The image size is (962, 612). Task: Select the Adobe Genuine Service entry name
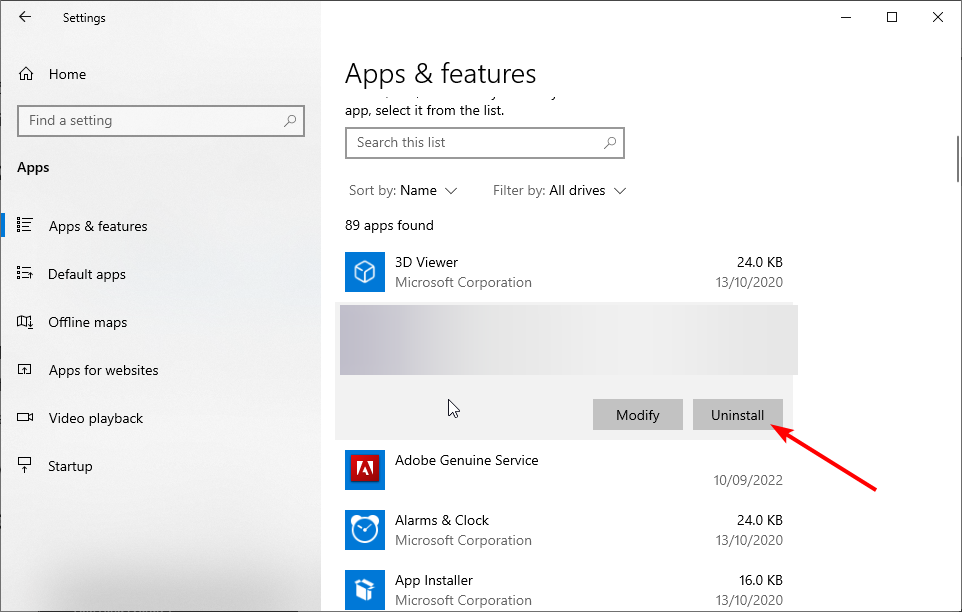(467, 461)
